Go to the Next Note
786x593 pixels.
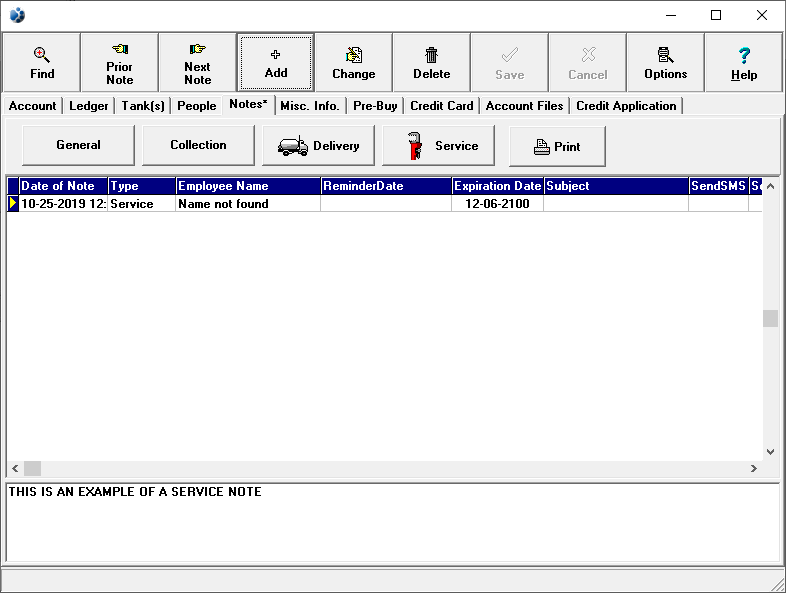click(197, 63)
